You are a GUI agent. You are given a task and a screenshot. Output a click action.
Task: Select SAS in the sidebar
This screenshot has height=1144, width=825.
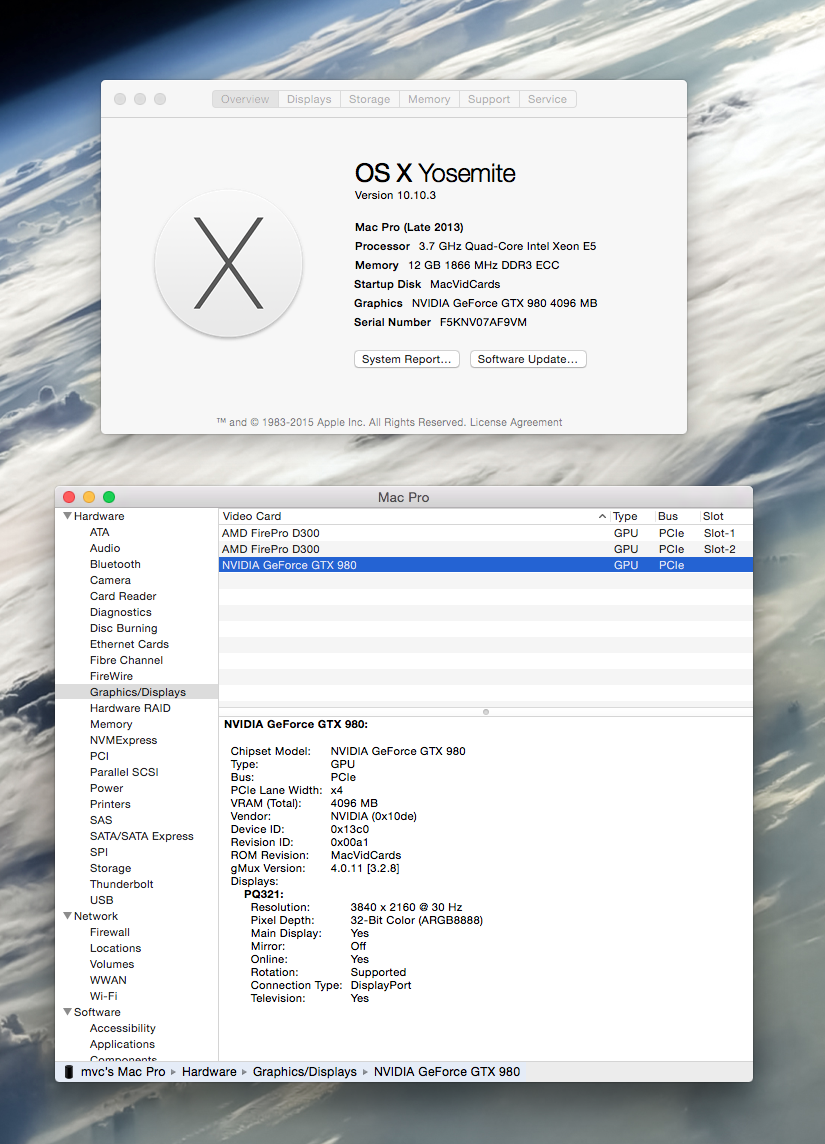[x=101, y=821]
